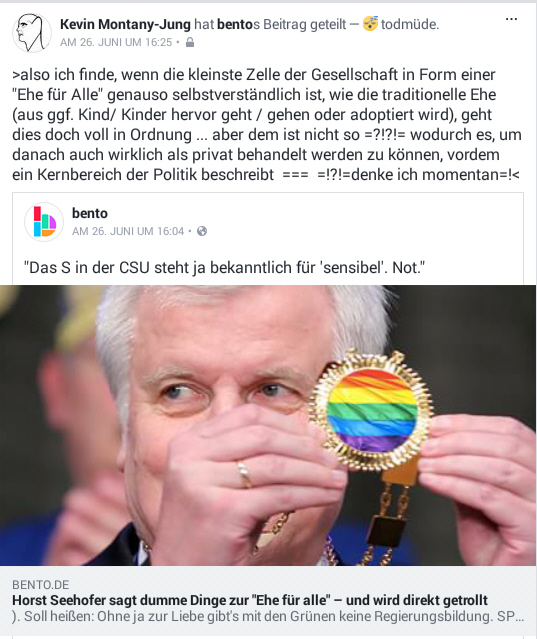Open the Horst Seehofer article headline
This screenshot has width=537, height=639.
pyautogui.click(x=250, y=600)
